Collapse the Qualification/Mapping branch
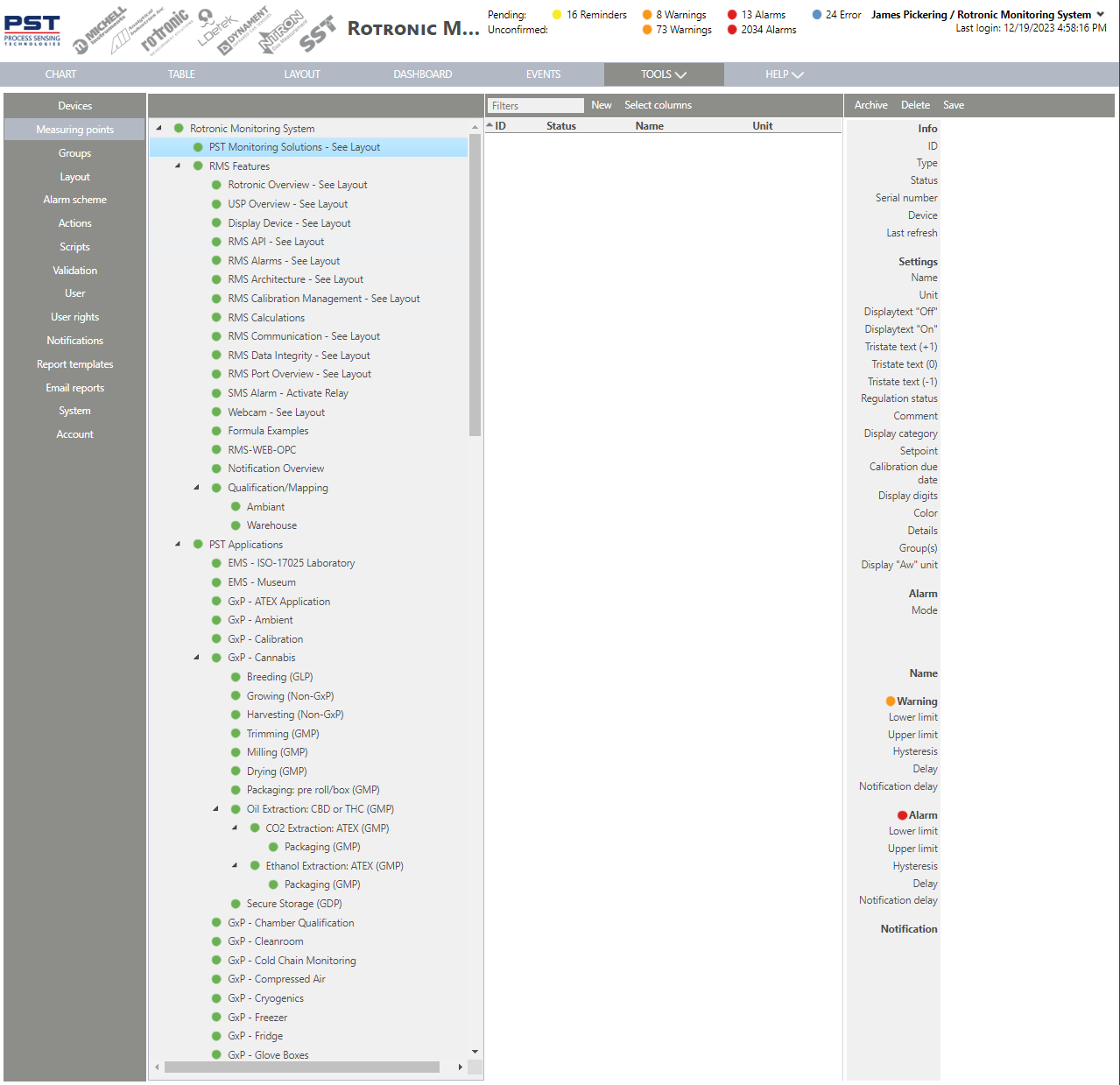The width and height of the screenshot is (1120, 1085). click(196, 487)
